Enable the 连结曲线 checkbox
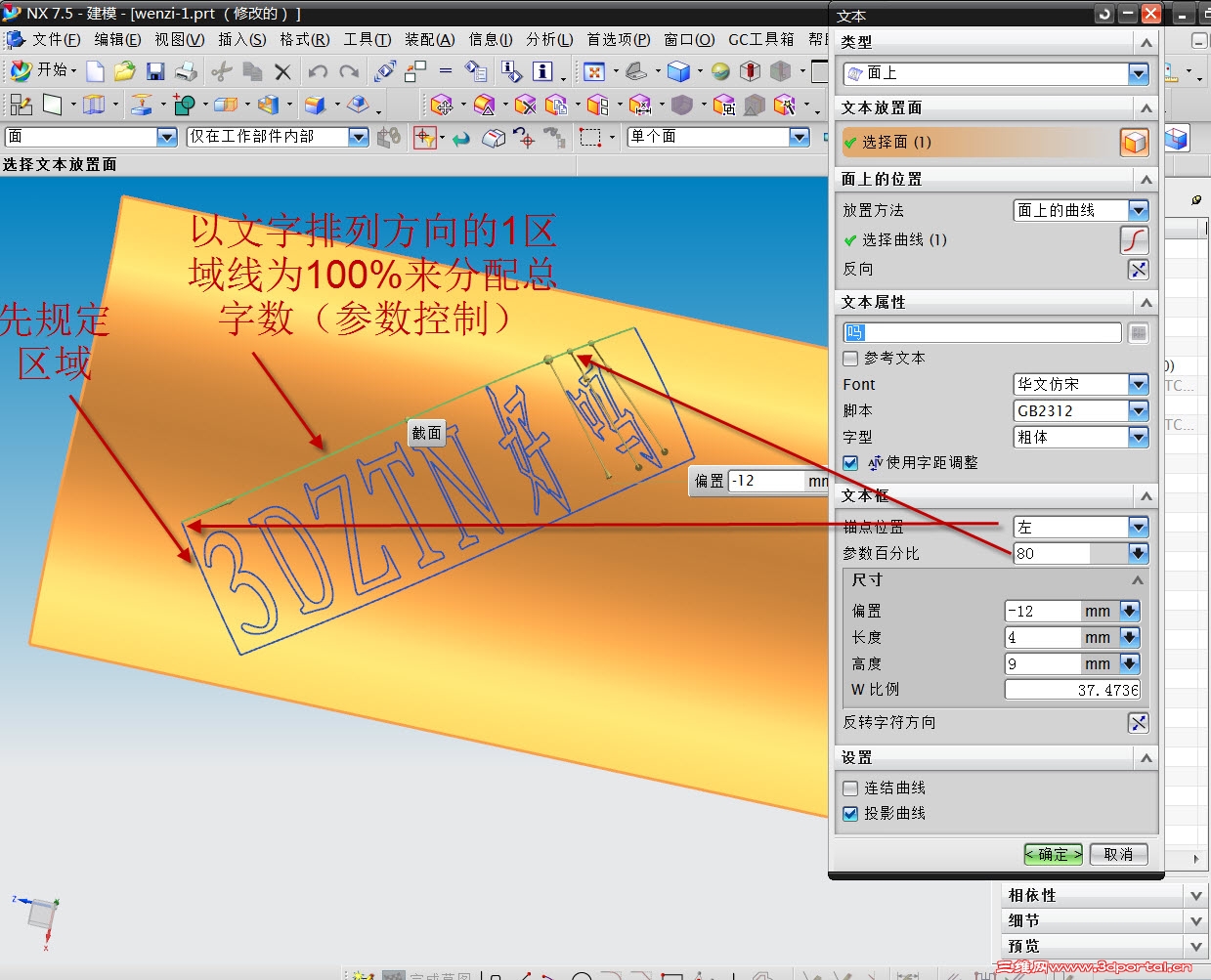The image size is (1211, 980). tap(850, 788)
